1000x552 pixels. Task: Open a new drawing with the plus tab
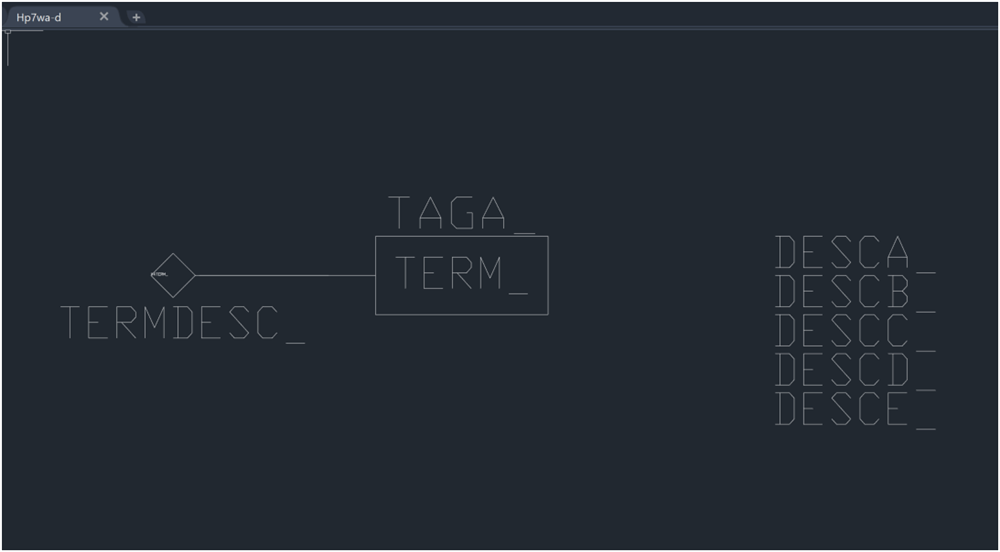pyautogui.click(x=136, y=17)
